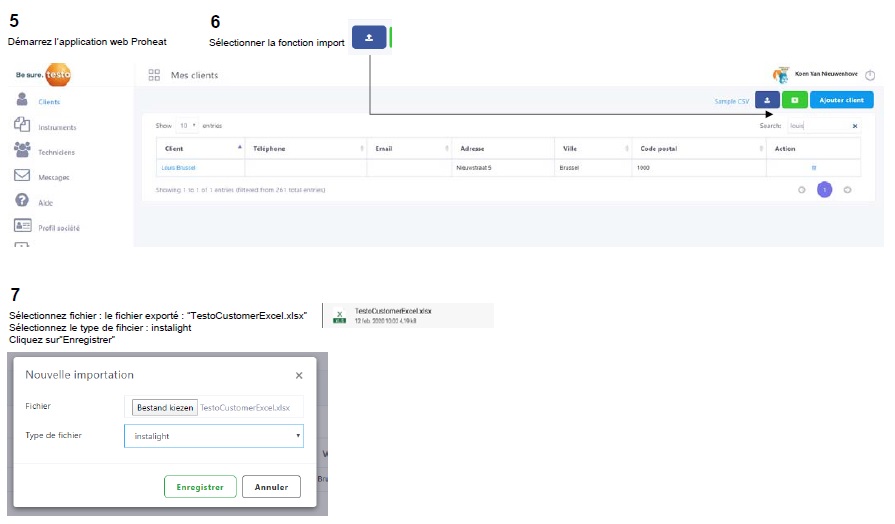895x524 pixels.
Task: Open the Louis Brussel client link
Action: click(x=178, y=168)
